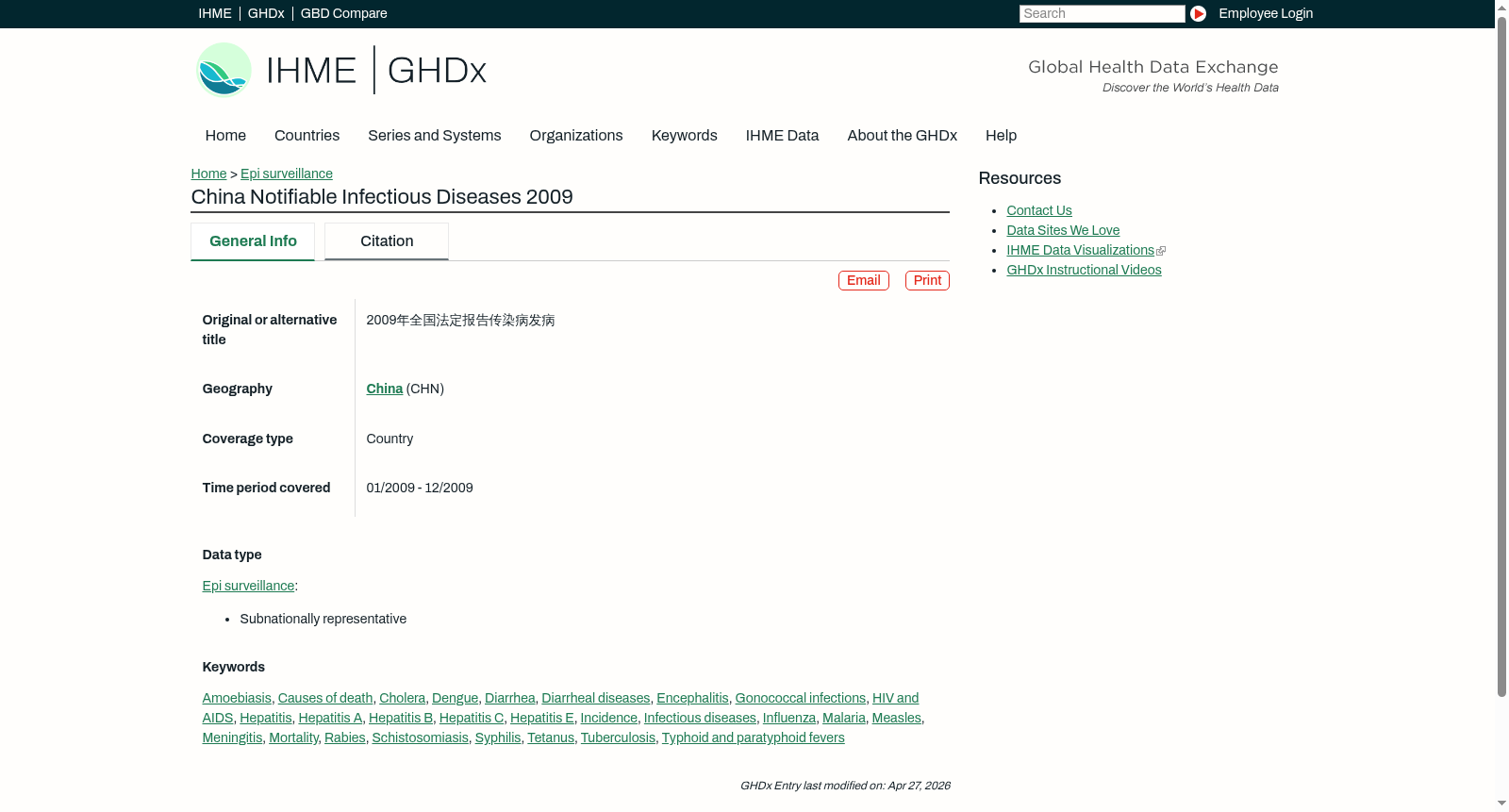Click the Epi surveillance breadcrumb link
This screenshot has width=1509, height=812.
(x=287, y=174)
